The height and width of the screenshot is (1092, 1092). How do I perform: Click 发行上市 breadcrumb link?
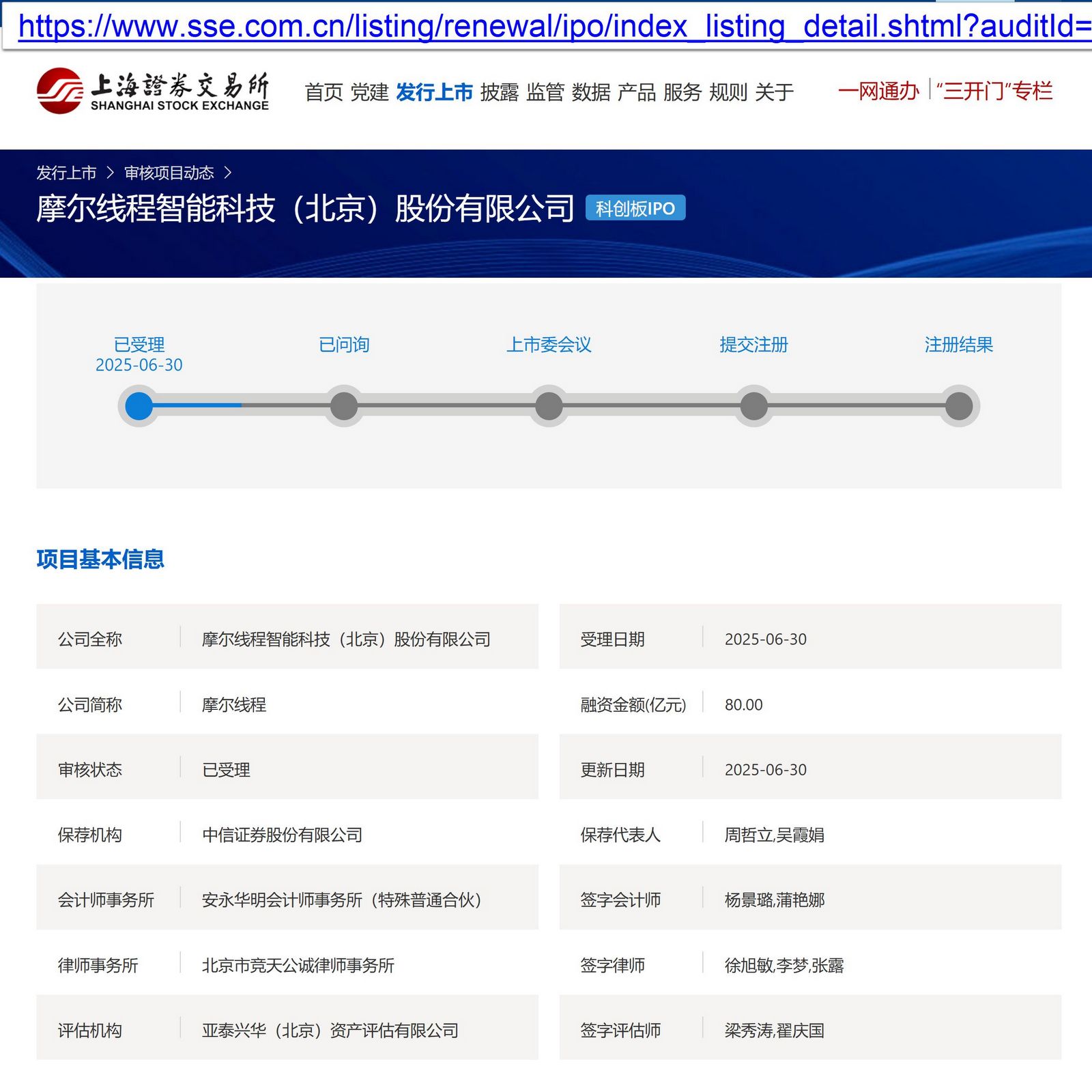point(66,173)
